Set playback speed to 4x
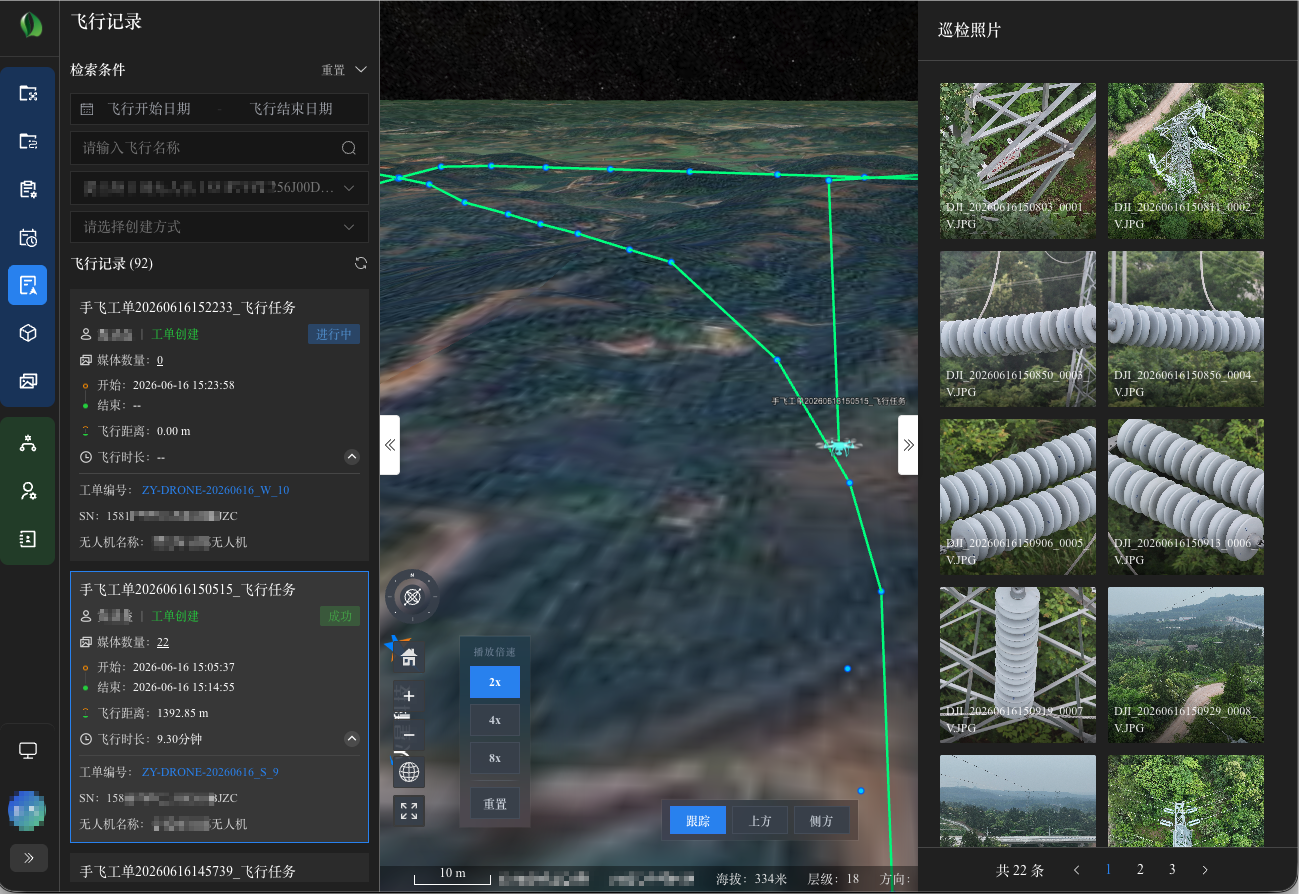This screenshot has width=1299, height=894. (495, 720)
